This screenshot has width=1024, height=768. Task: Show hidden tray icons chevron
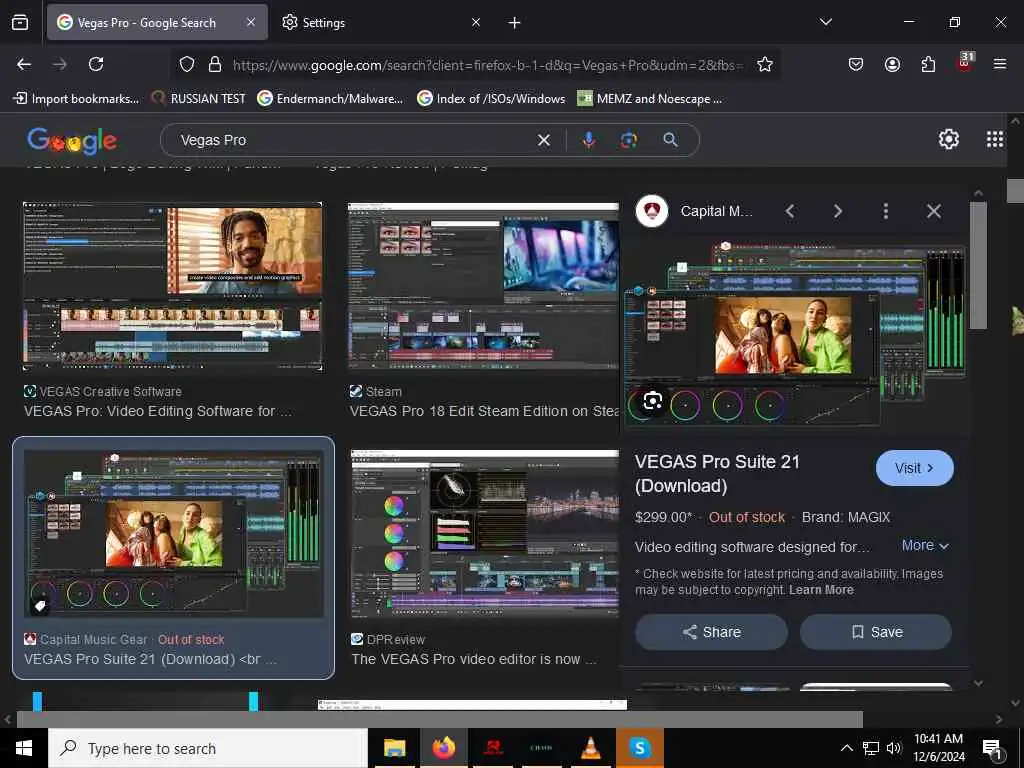pos(846,748)
